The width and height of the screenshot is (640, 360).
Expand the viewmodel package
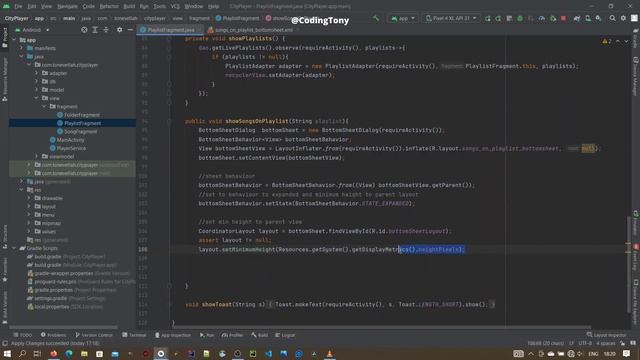pyautogui.click(x=37, y=156)
